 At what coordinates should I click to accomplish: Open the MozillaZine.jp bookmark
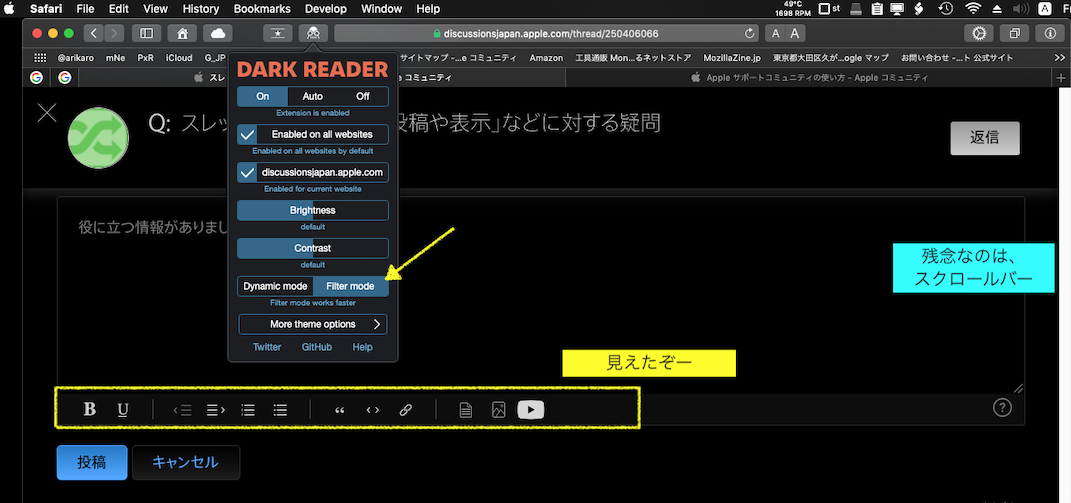(x=732, y=58)
